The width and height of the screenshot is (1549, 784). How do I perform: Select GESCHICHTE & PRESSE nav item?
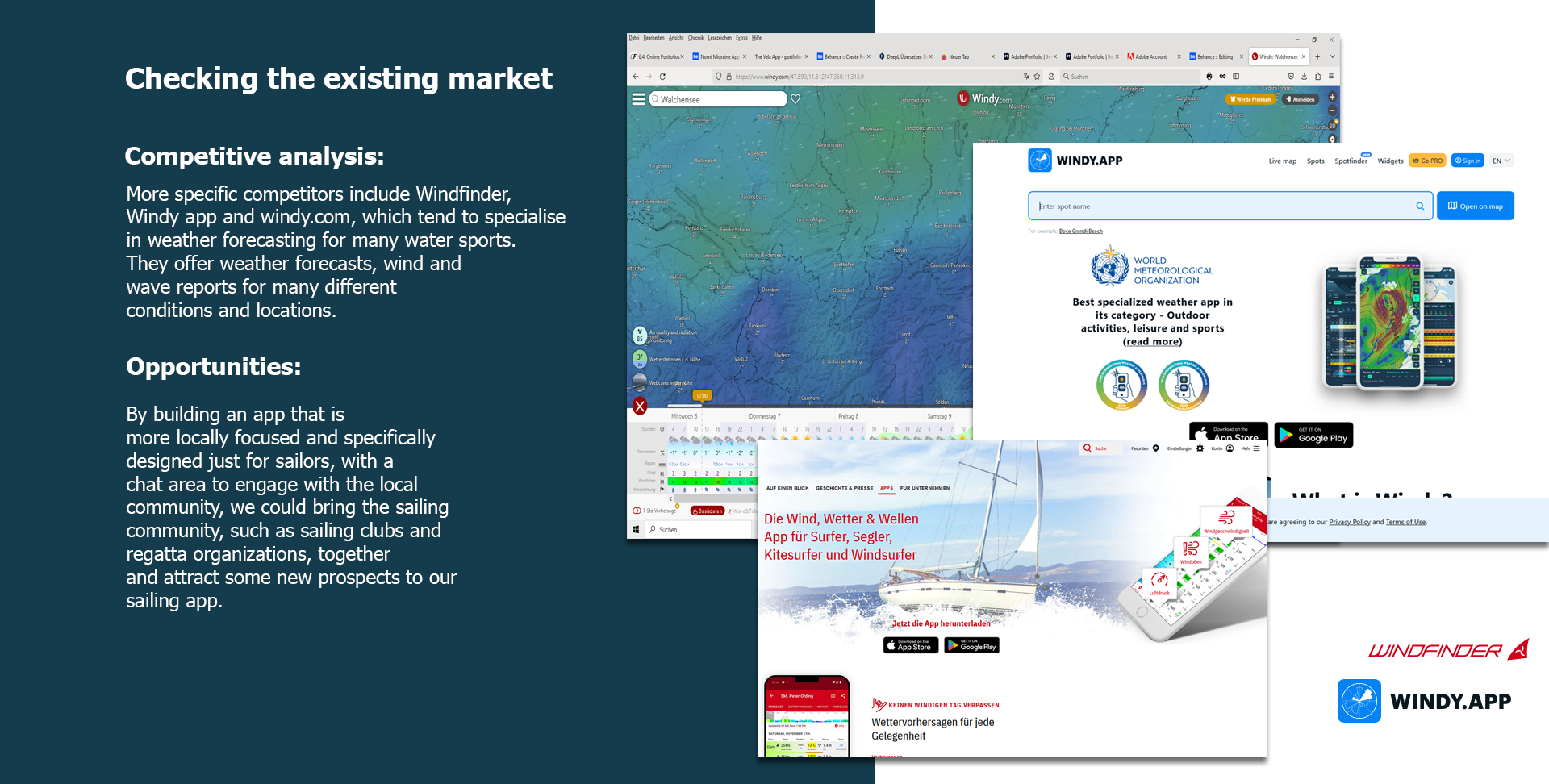(844, 488)
